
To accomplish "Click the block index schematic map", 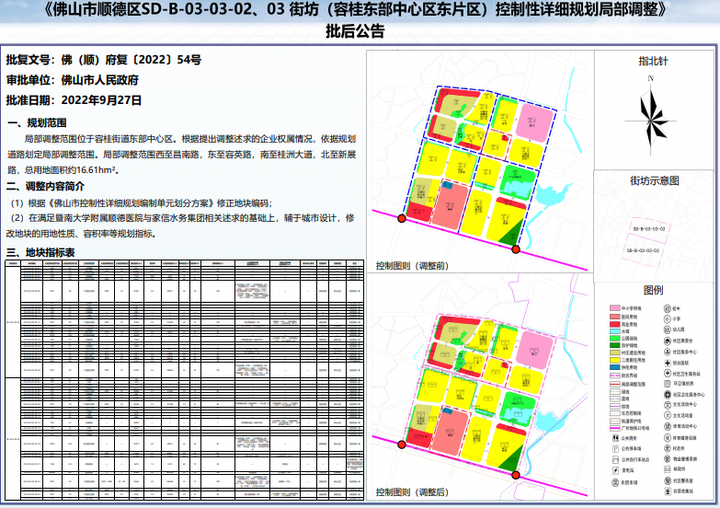I will pos(654,226).
